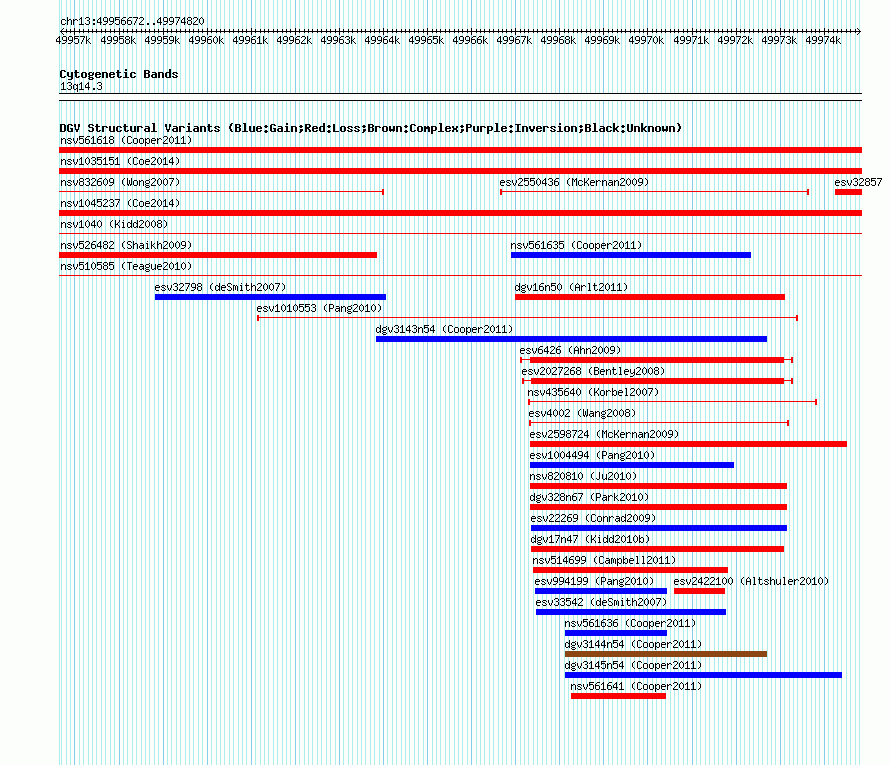Click the nsv1045237 (Coe2014) label
This screenshot has width=890, height=765.
click(120, 203)
